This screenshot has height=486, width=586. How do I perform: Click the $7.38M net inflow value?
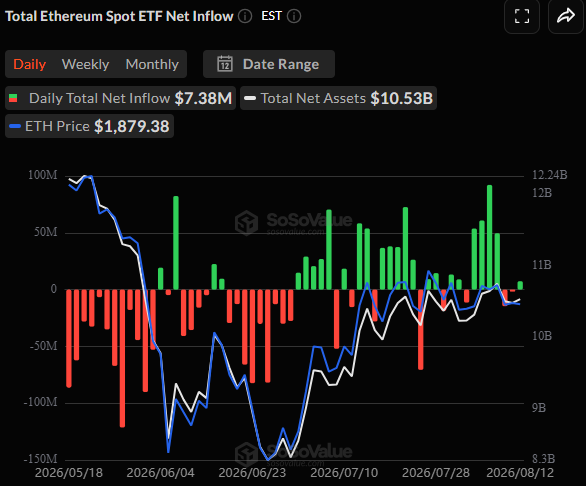click(x=203, y=98)
